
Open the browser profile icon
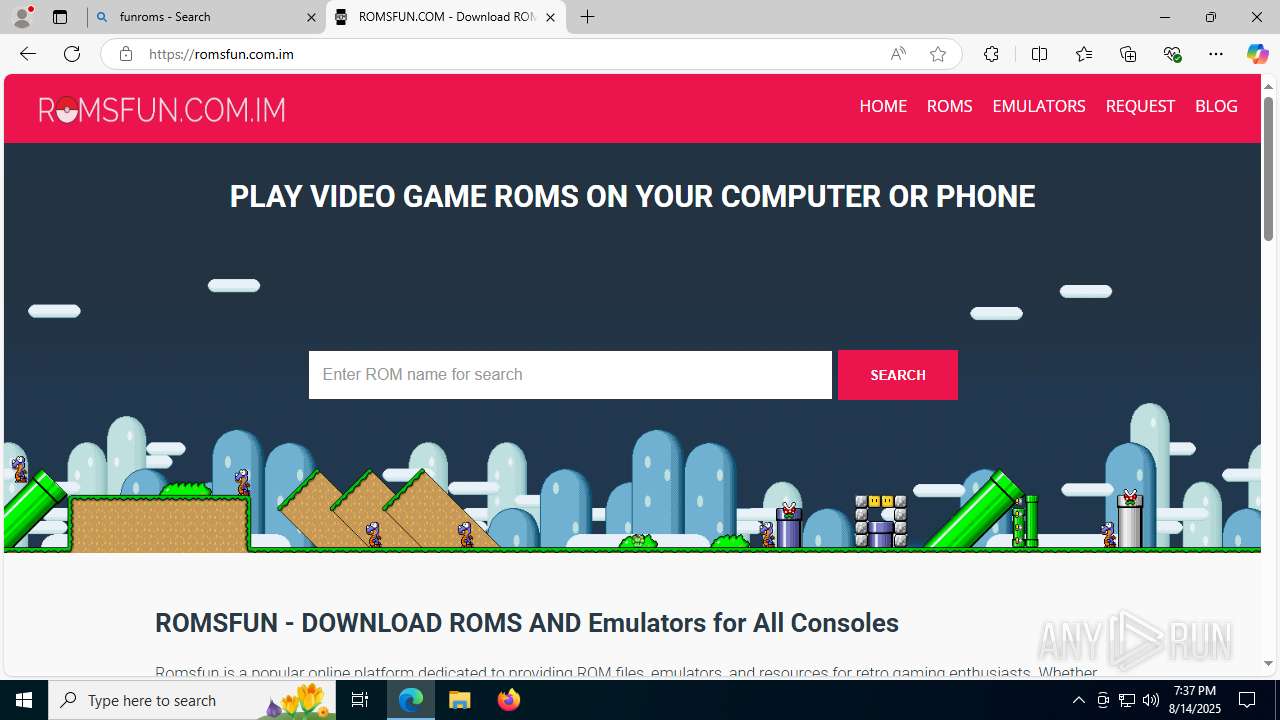tap(22, 17)
